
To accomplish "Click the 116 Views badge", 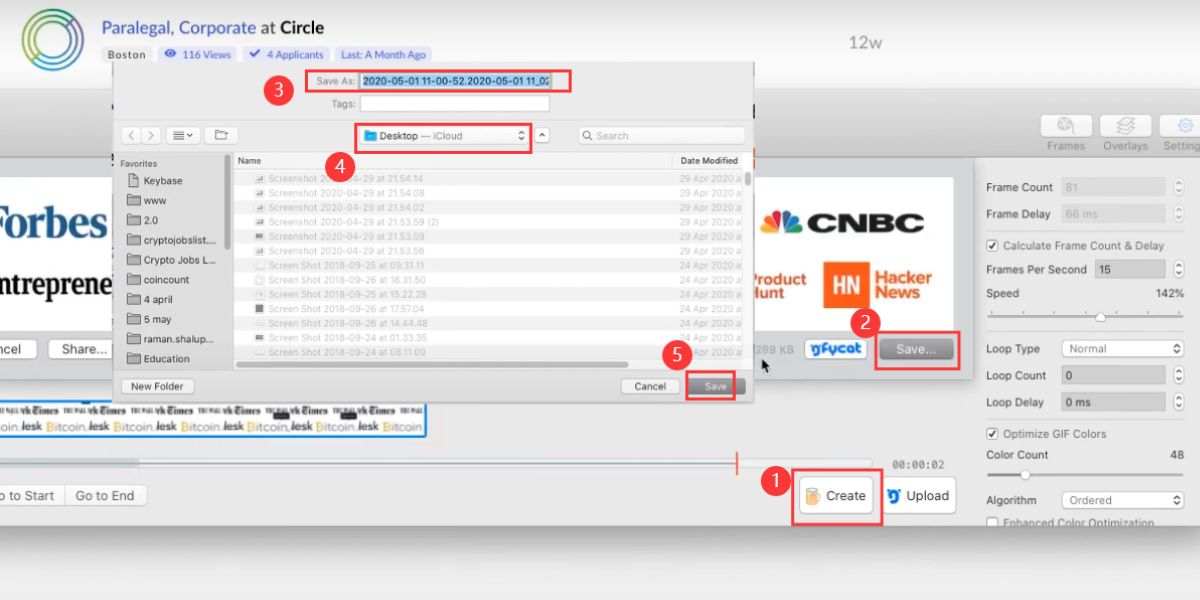I will 198,55.
